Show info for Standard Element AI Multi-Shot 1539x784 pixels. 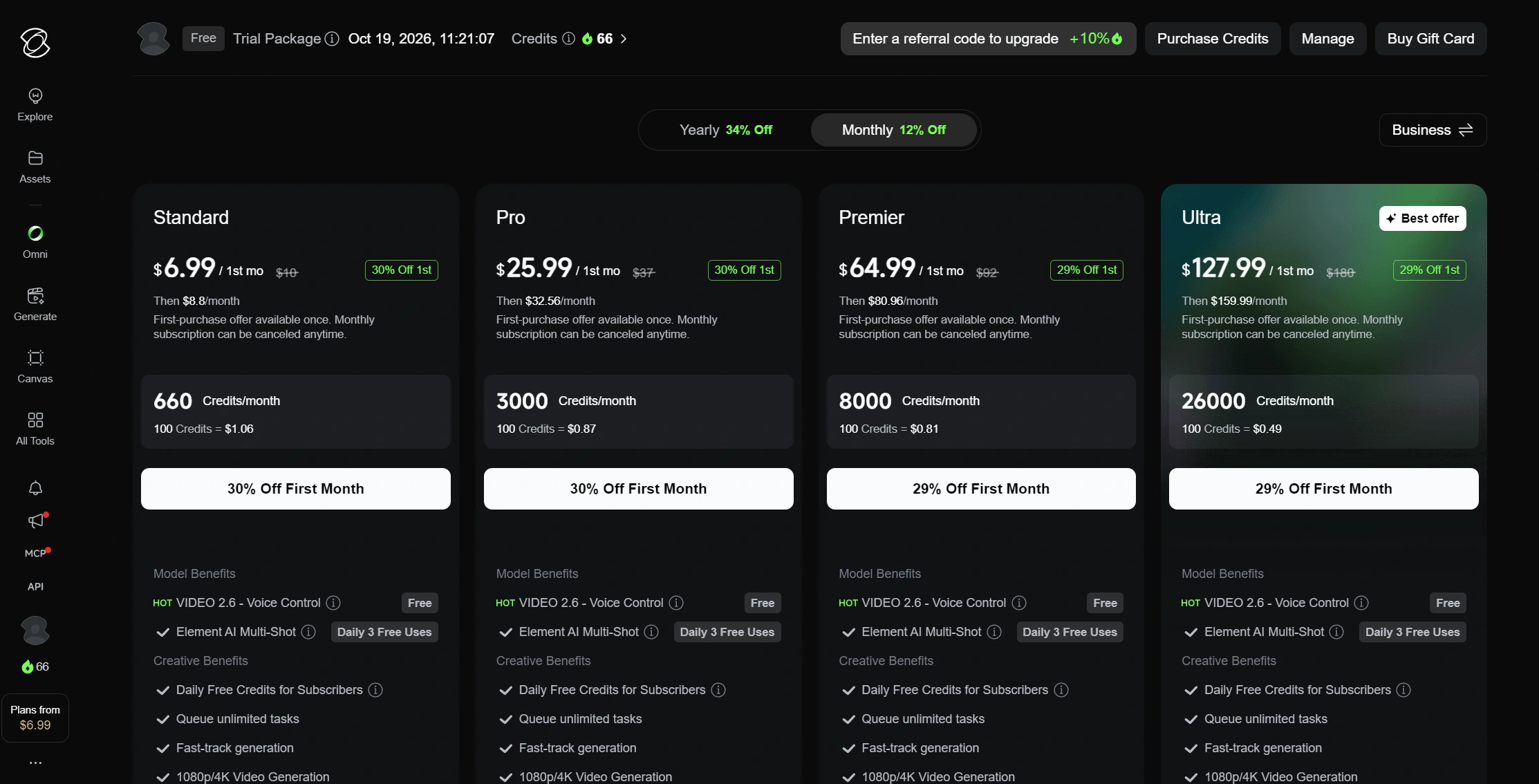click(309, 632)
